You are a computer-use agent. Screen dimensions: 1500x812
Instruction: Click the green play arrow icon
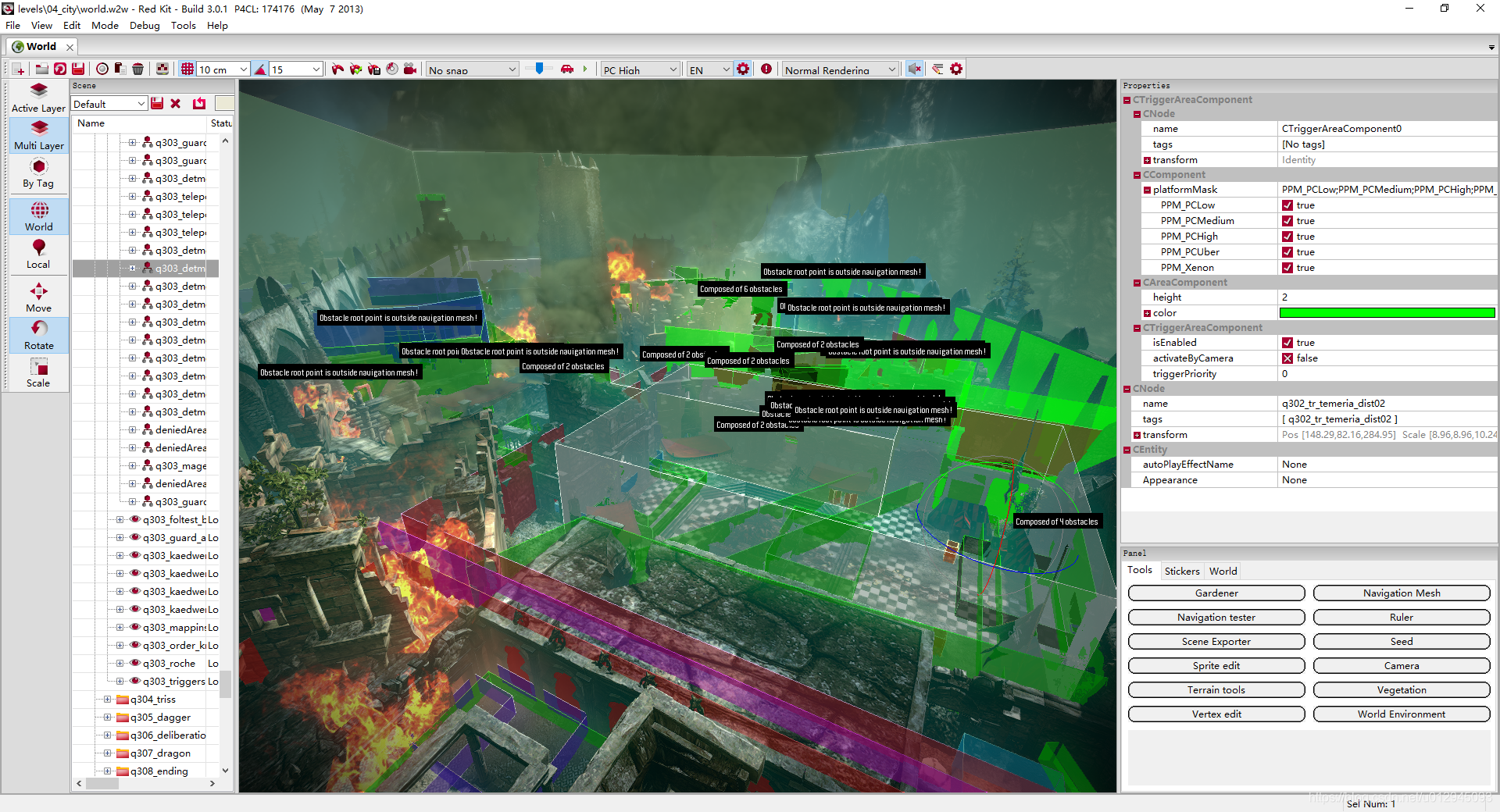(585, 69)
